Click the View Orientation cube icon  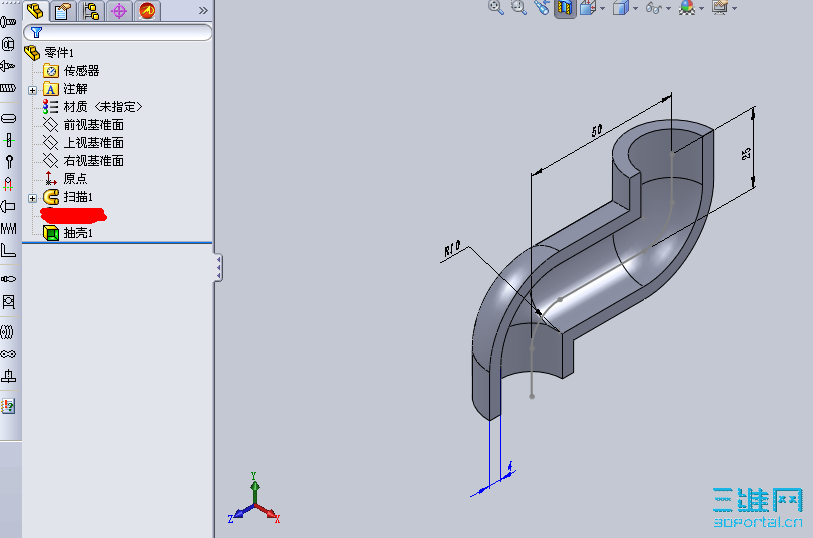pyautogui.click(x=587, y=8)
